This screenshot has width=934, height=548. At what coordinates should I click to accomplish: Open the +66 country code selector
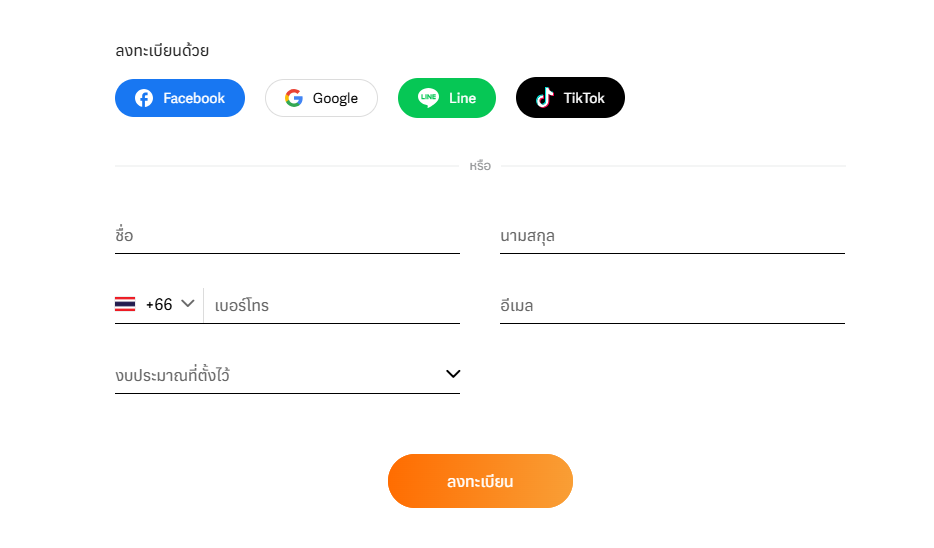coord(158,305)
